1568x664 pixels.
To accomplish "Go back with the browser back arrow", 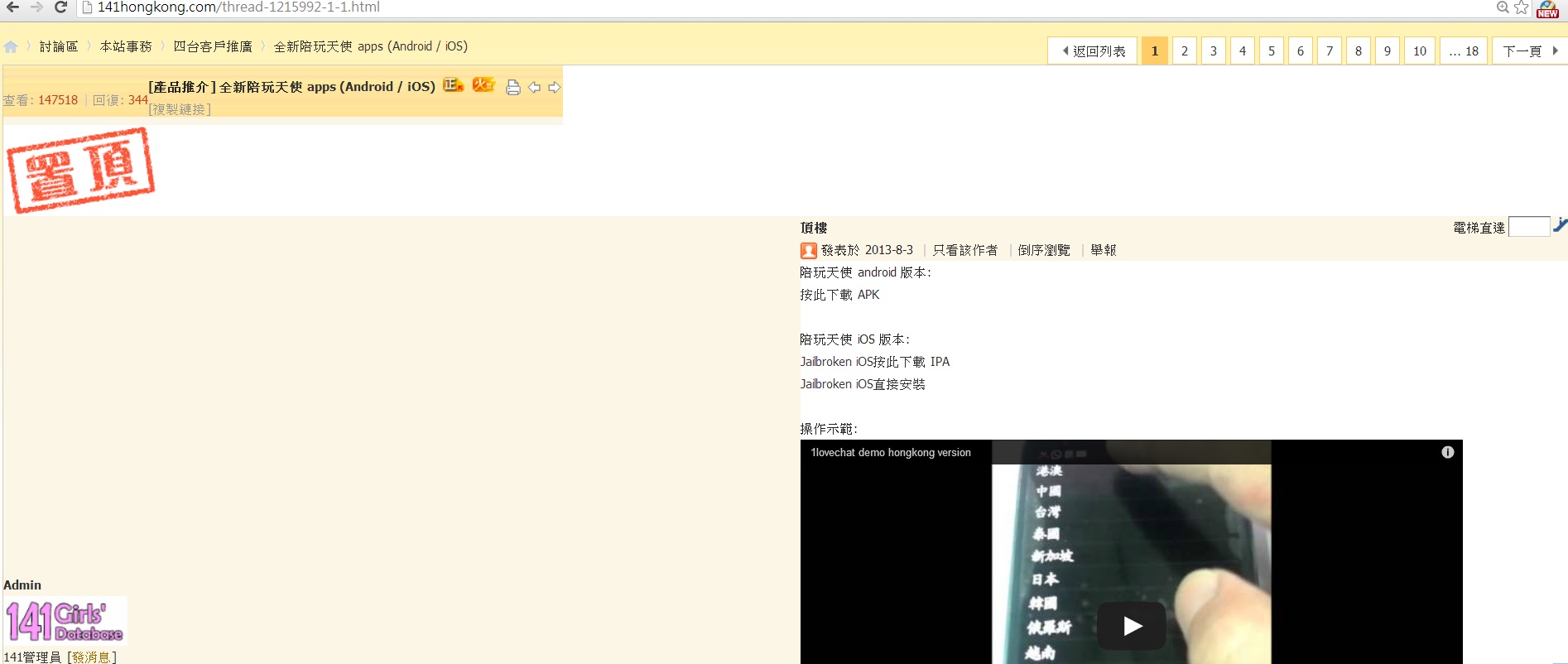I will point(12,7).
